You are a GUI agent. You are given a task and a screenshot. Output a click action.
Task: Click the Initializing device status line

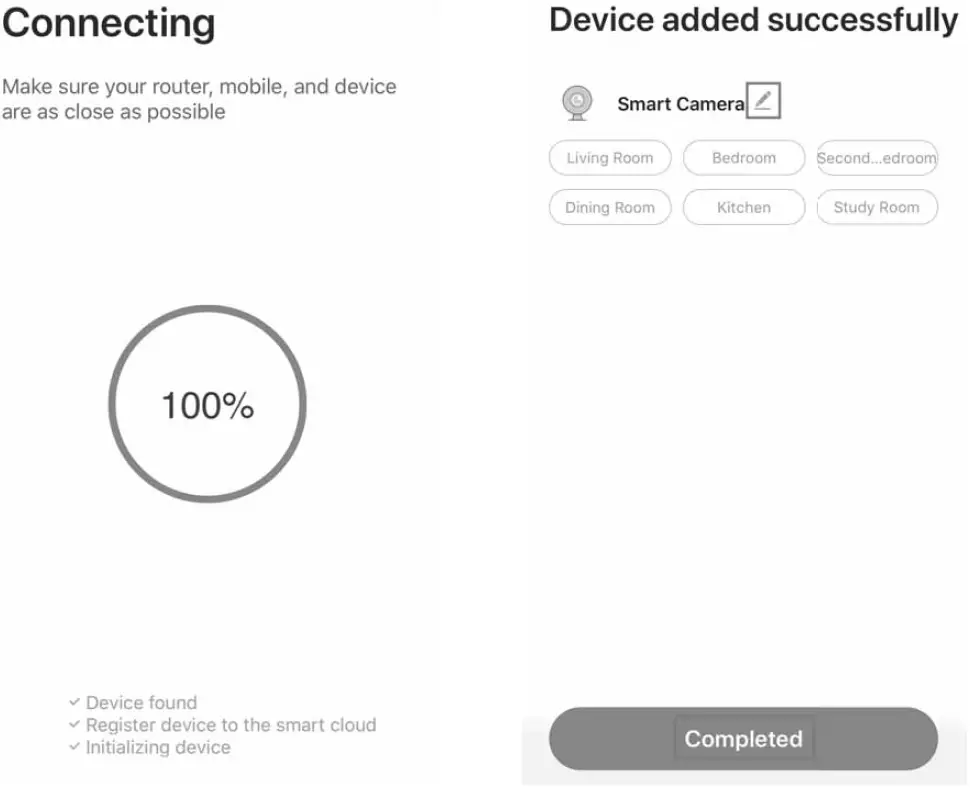(x=158, y=747)
